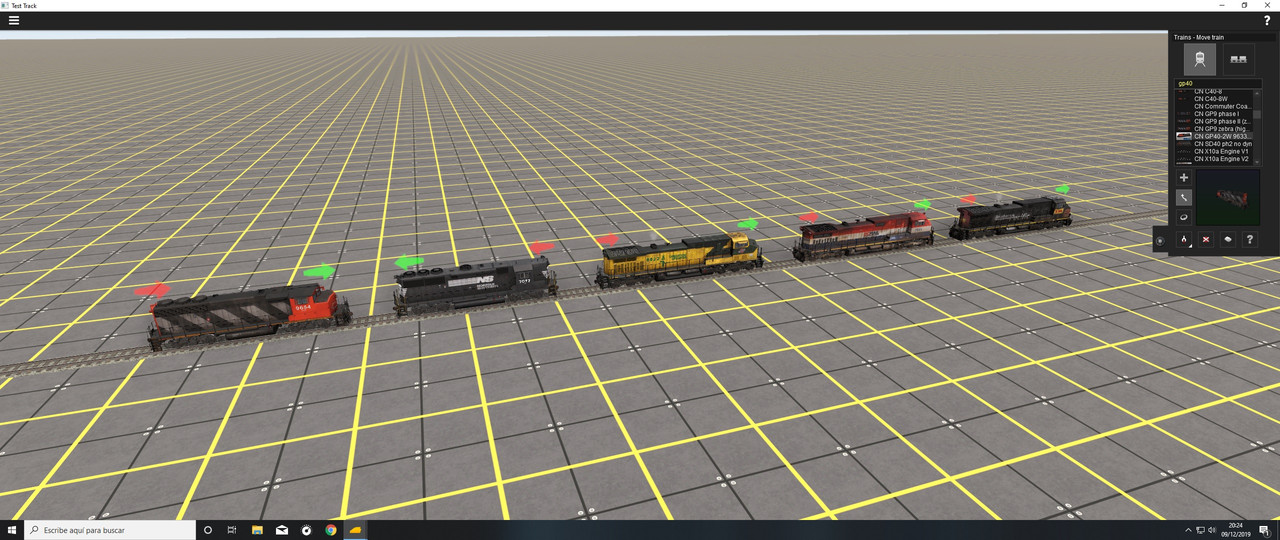Viewport: 1280px width, 540px height.
Task: Open the Windows Start menu
Action: coord(13,530)
